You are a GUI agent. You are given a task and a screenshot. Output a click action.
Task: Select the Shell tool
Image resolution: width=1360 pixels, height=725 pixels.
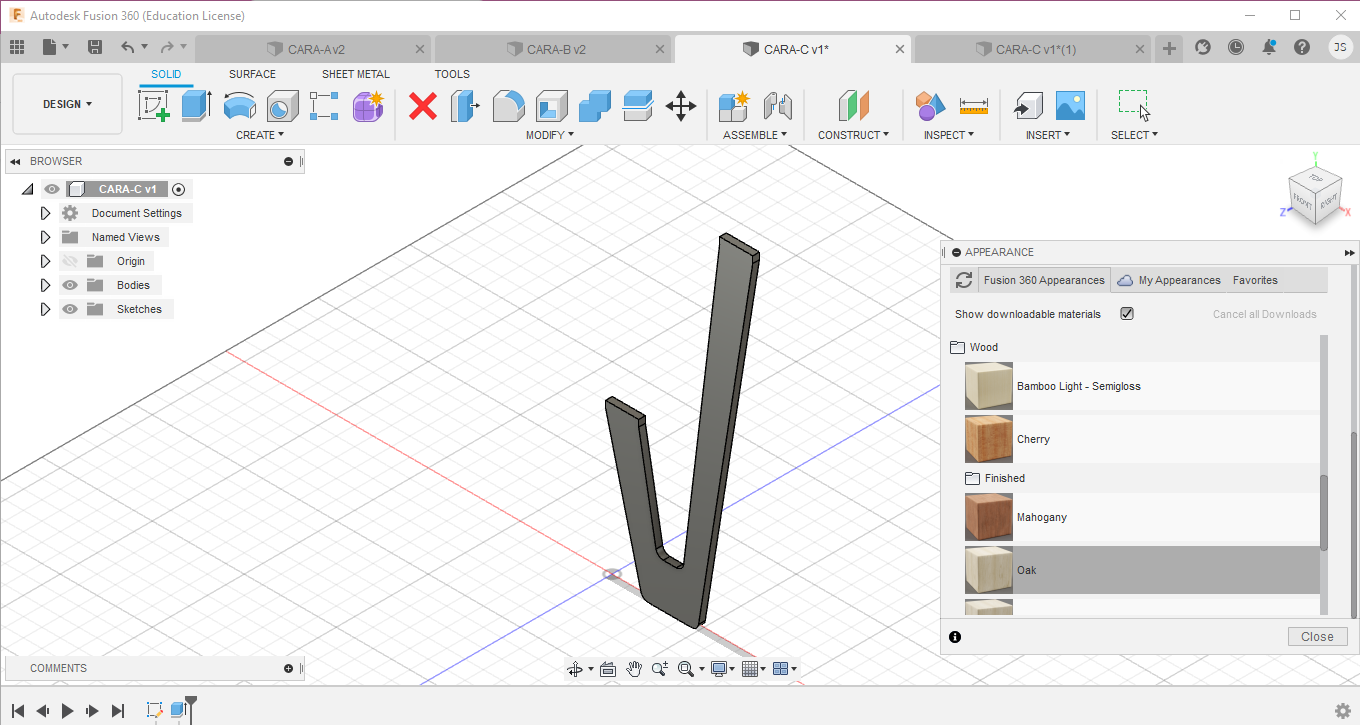[x=552, y=105]
